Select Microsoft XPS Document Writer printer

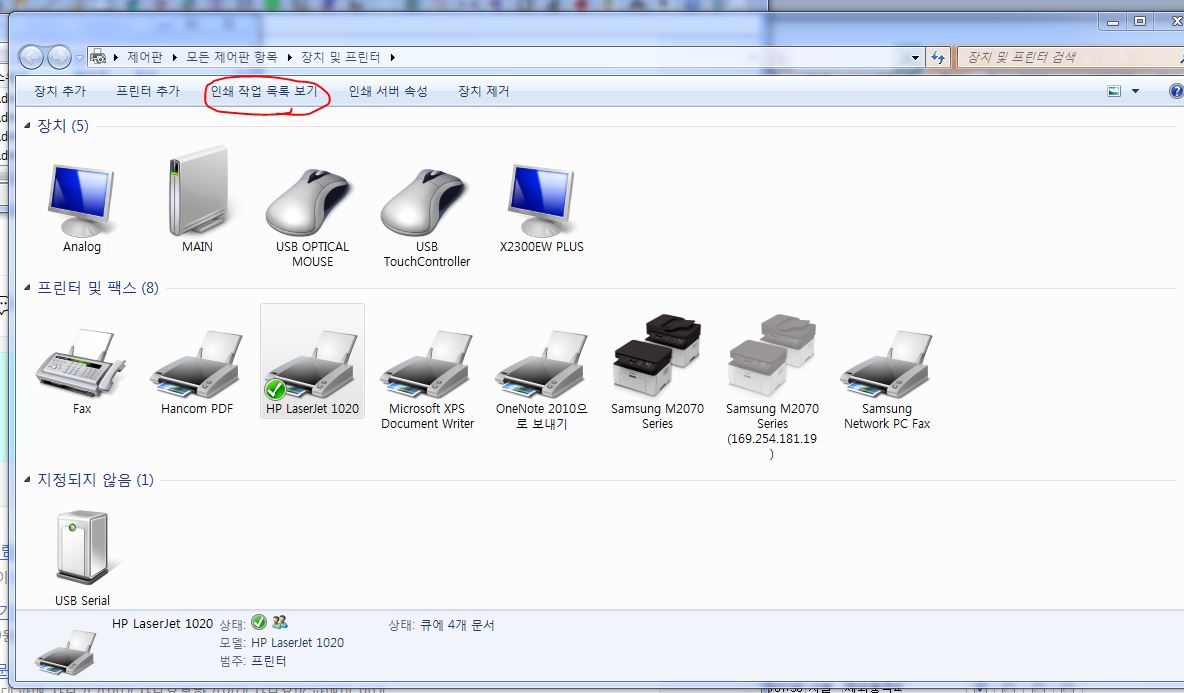pyautogui.click(x=427, y=365)
